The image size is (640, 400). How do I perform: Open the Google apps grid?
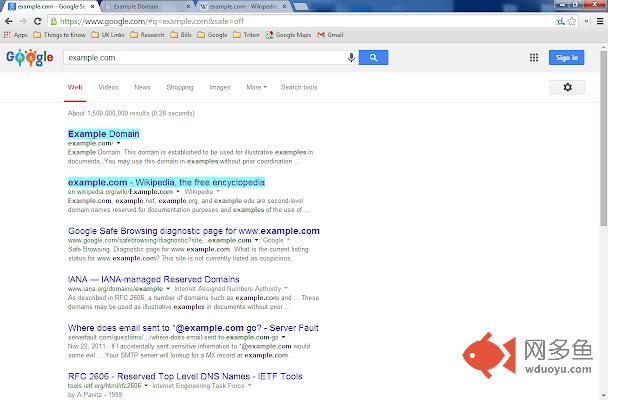[534, 58]
